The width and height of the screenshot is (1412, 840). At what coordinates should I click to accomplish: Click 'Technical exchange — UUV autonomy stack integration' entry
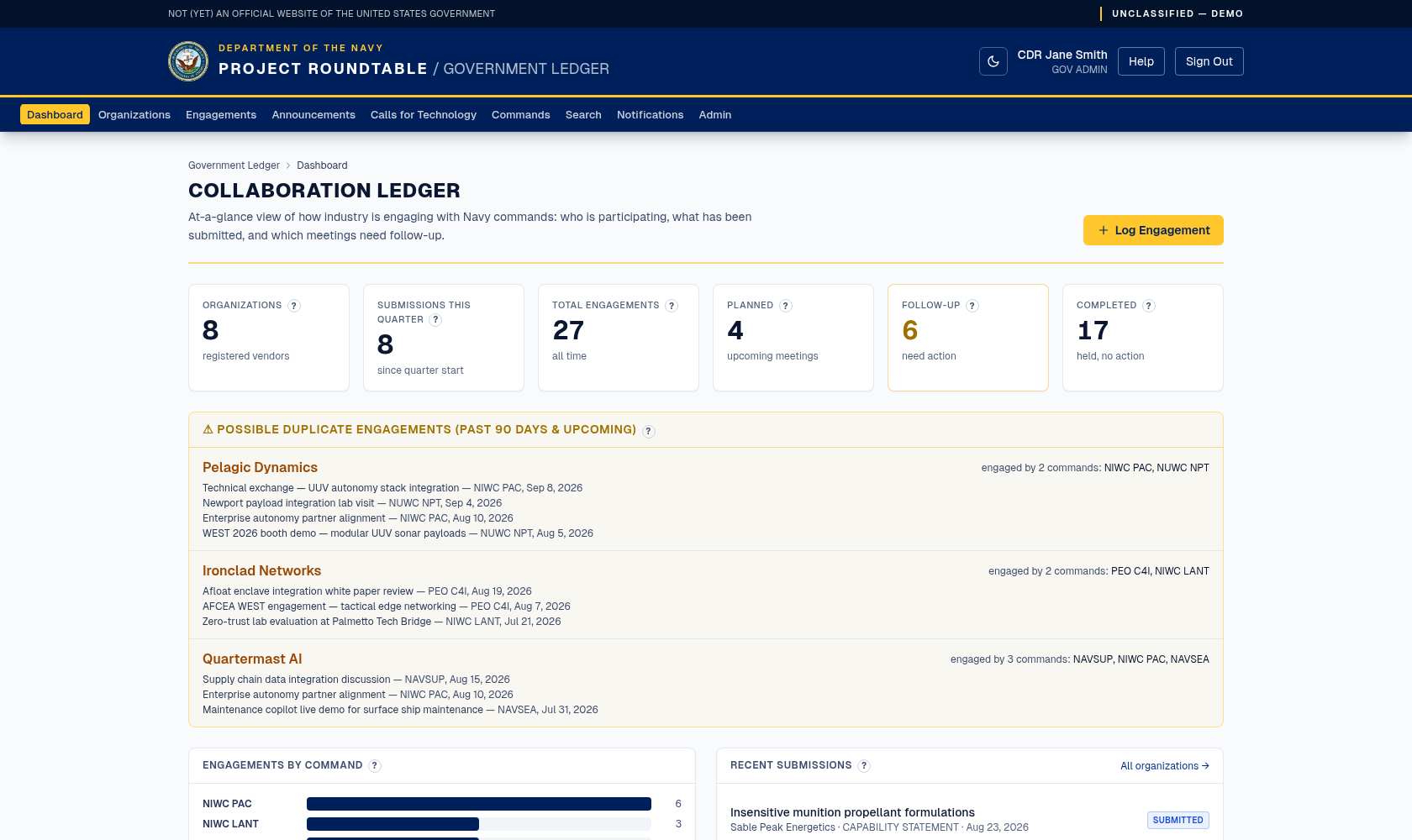[x=393, y=488]
